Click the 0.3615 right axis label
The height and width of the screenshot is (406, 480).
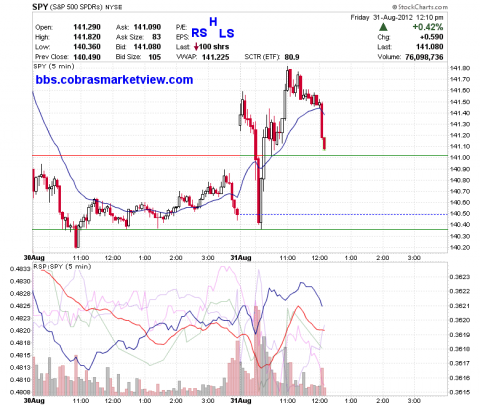[460, 392]
